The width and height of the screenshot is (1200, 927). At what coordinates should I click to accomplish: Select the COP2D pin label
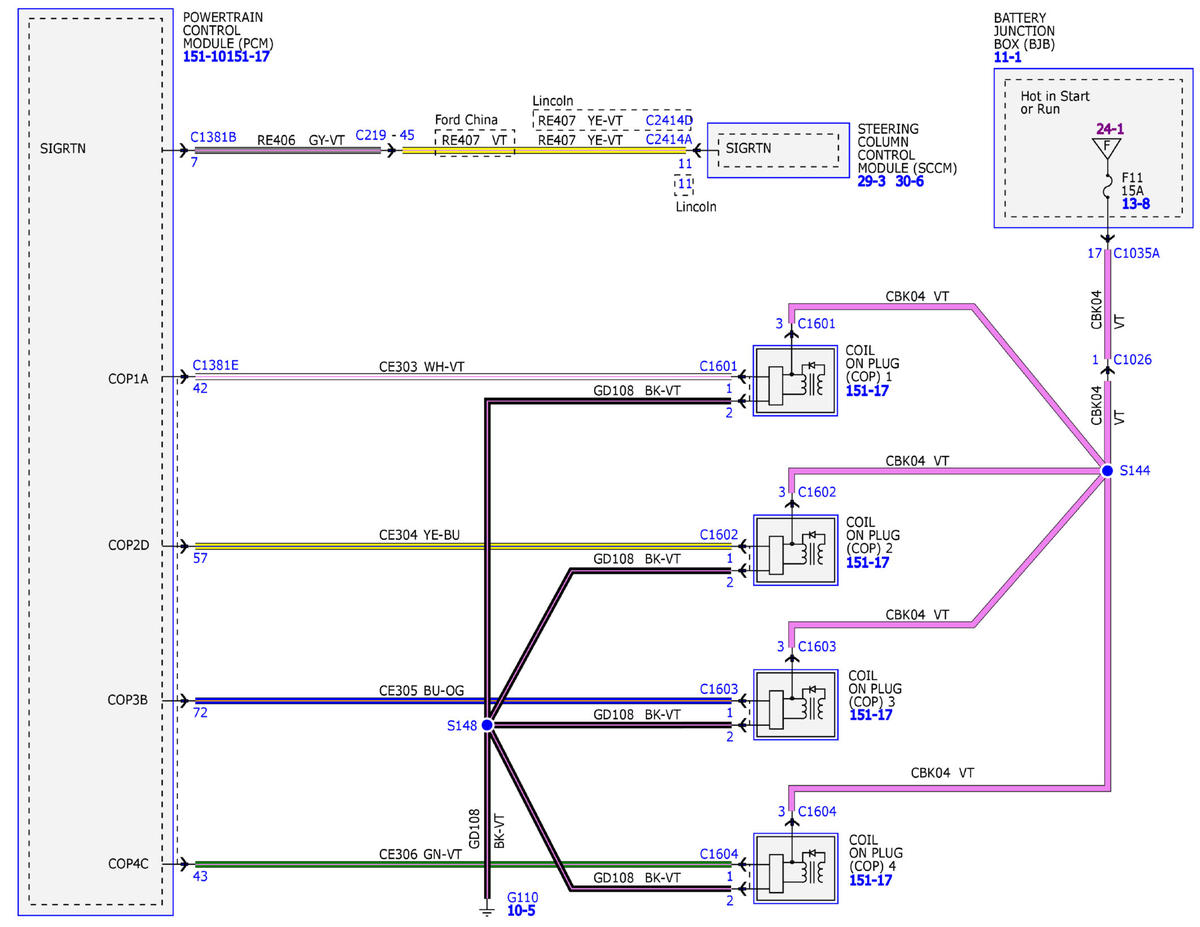coord(128,546)
